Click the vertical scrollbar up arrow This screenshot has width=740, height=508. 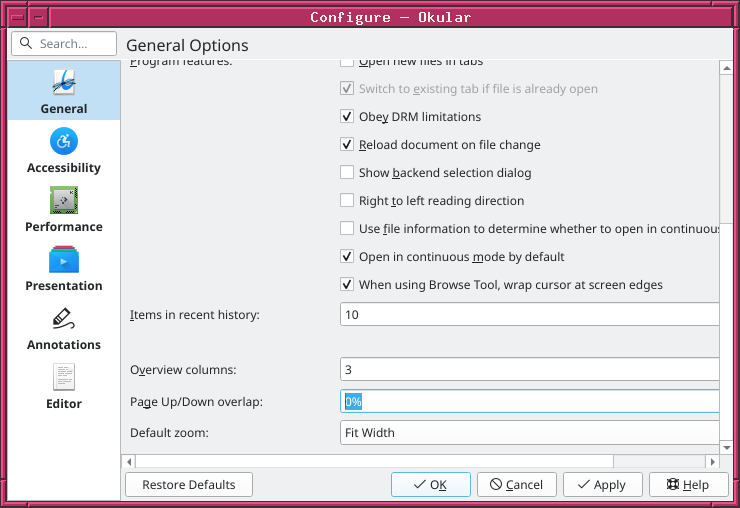[726, 68]
